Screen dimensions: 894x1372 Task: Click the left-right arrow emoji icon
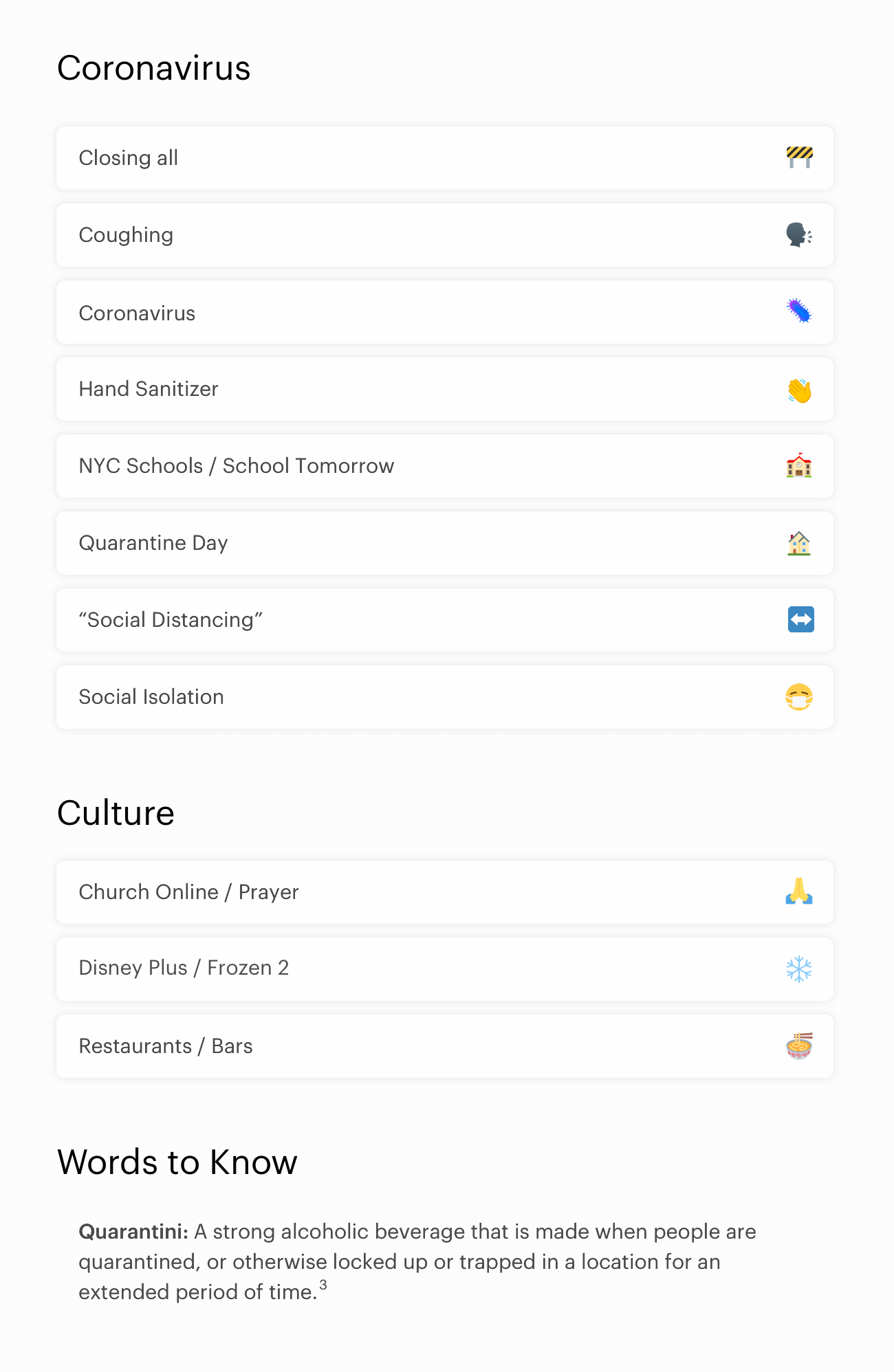click(800, 619)
